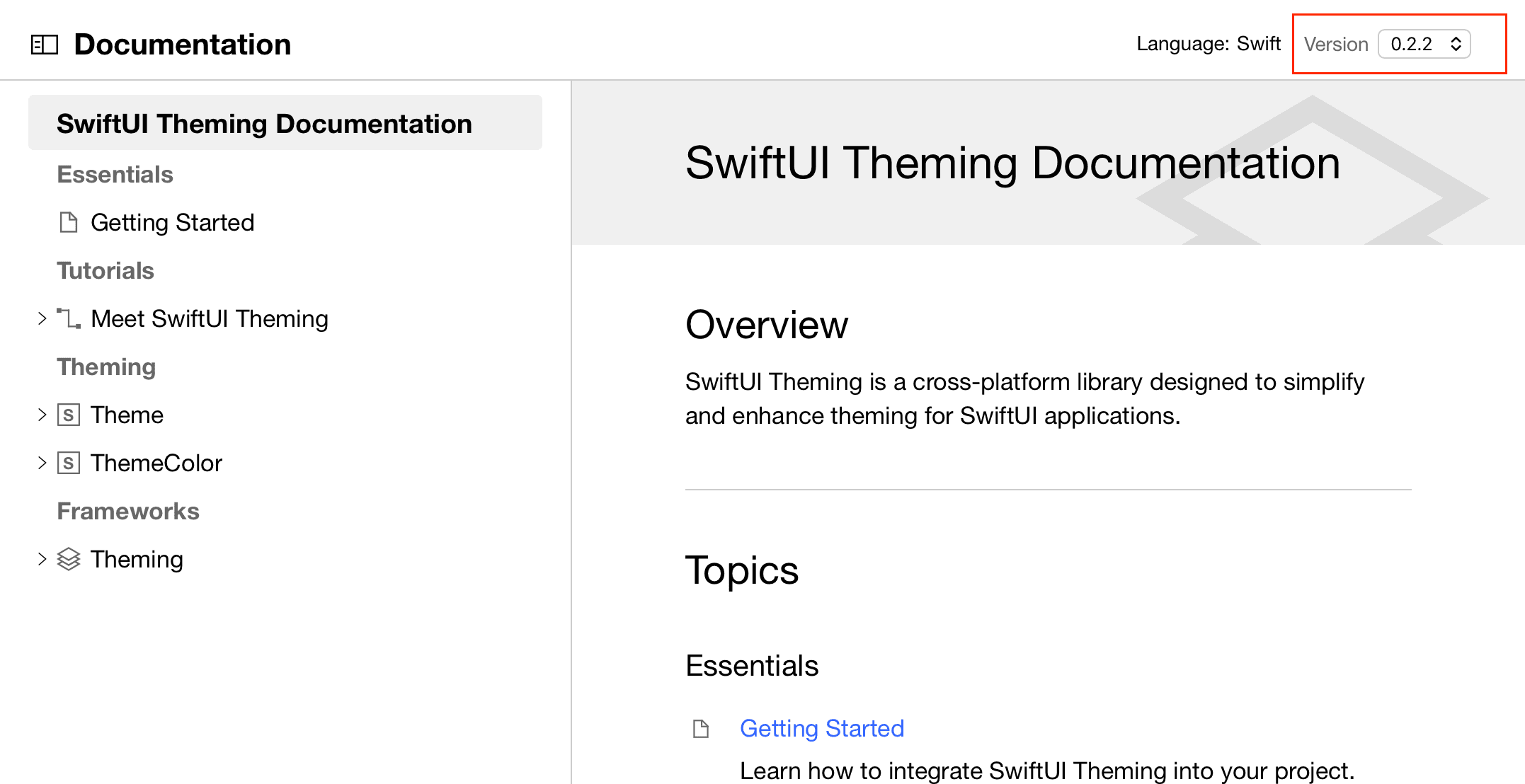Image resolution: width=1525 pixels, height=784 pixels.
Task: Expand the Meet SwiftUI Theming tutorial
Action: 42,318
